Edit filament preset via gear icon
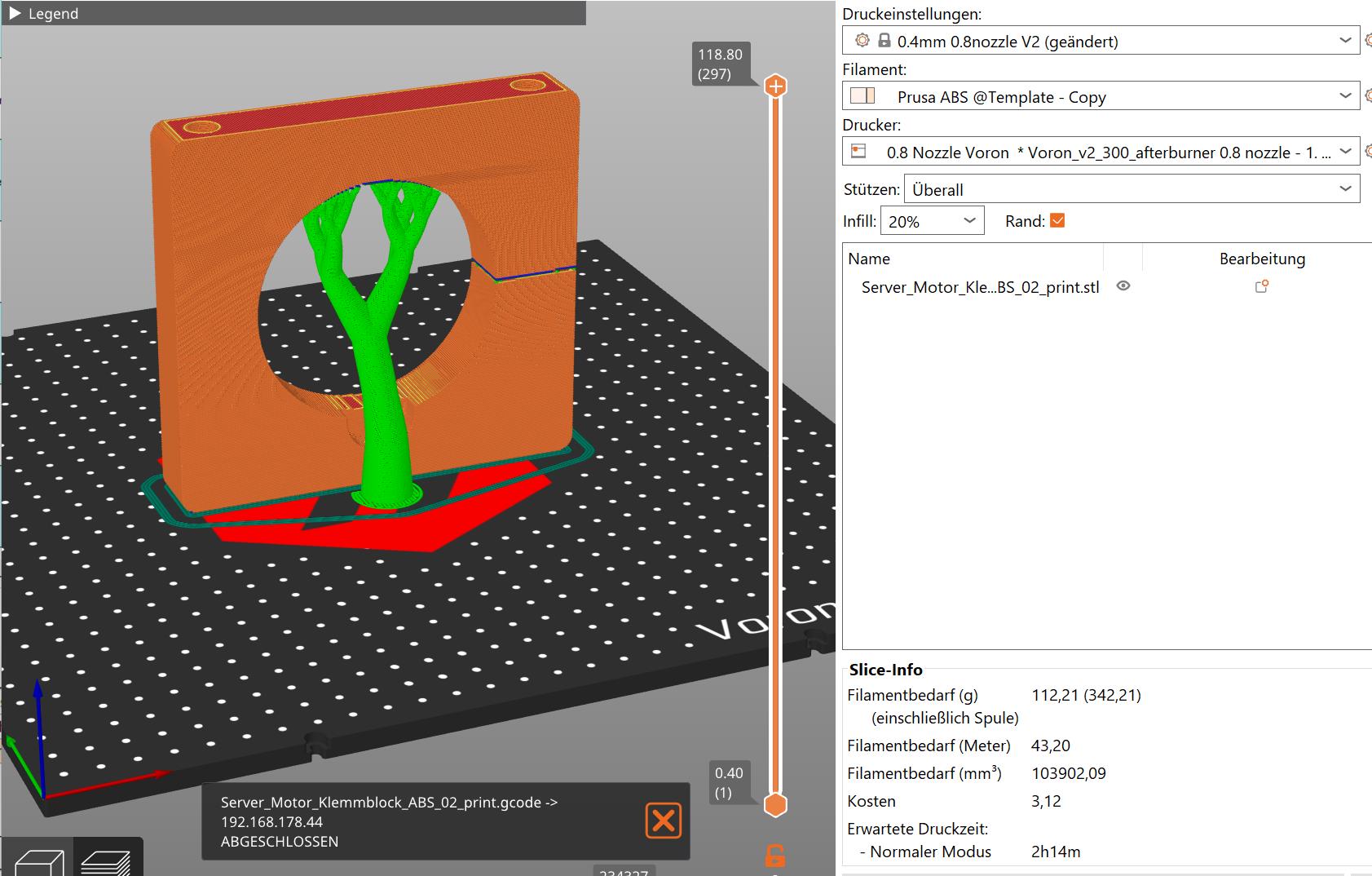Screen dimensions: 1372x876 tap(1367, 96)
